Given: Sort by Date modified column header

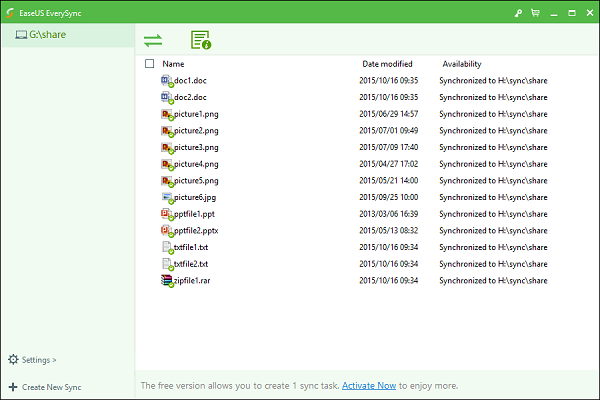Looking at the screenshot, I should coord(387,64).
